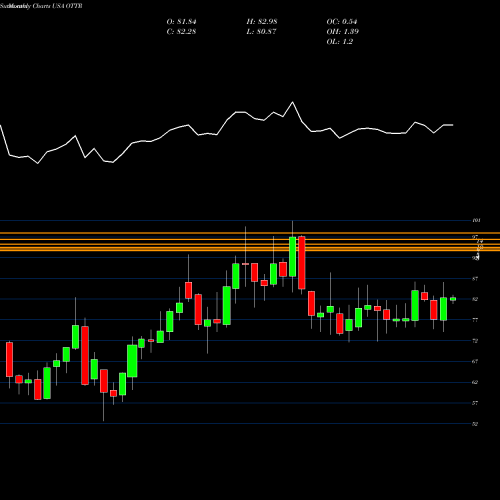Image resolution: width=500 pixels, height=500 pixels.
Task: Click the '52' price axis label
Action: click(475, 424)
